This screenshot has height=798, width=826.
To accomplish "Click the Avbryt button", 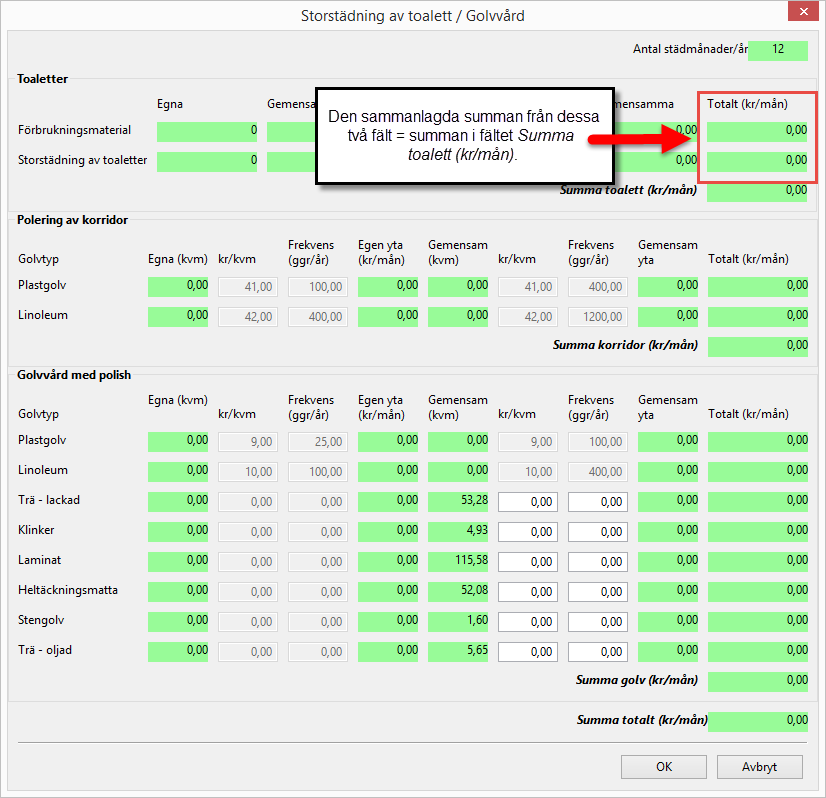I will (760, 767).
